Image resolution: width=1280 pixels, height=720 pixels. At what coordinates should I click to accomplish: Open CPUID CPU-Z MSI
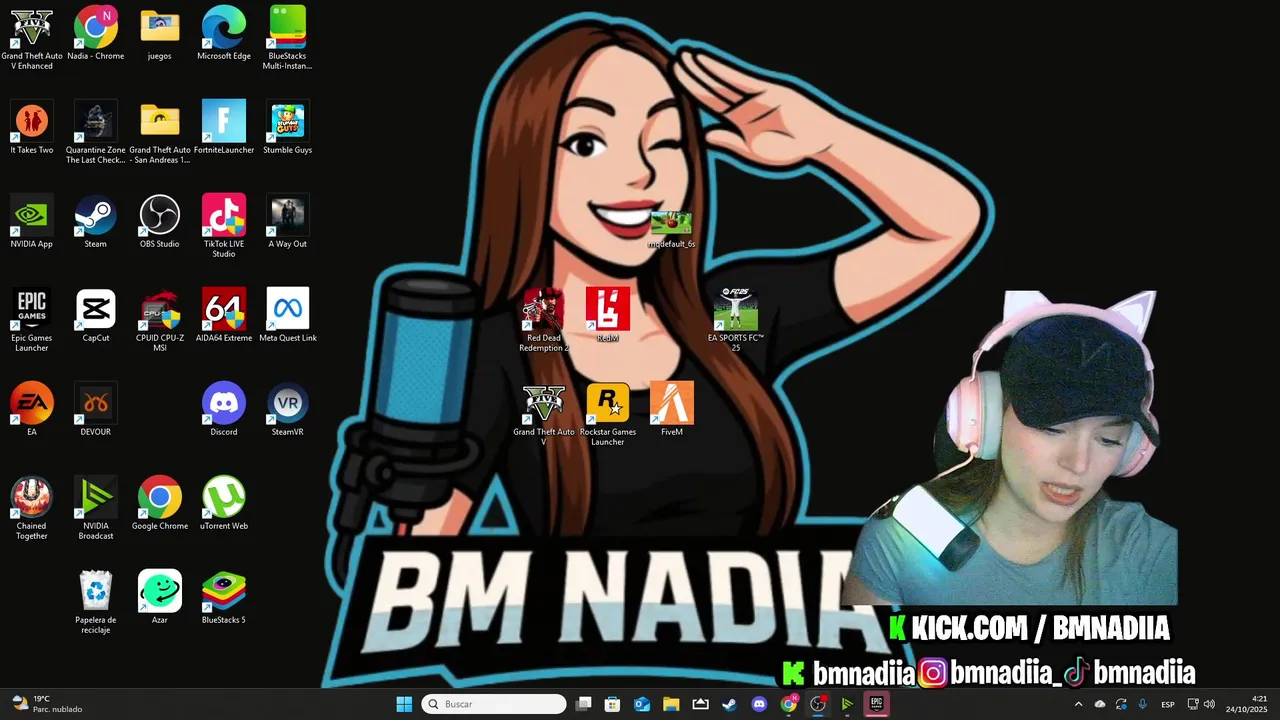click(x=160, y=320)
